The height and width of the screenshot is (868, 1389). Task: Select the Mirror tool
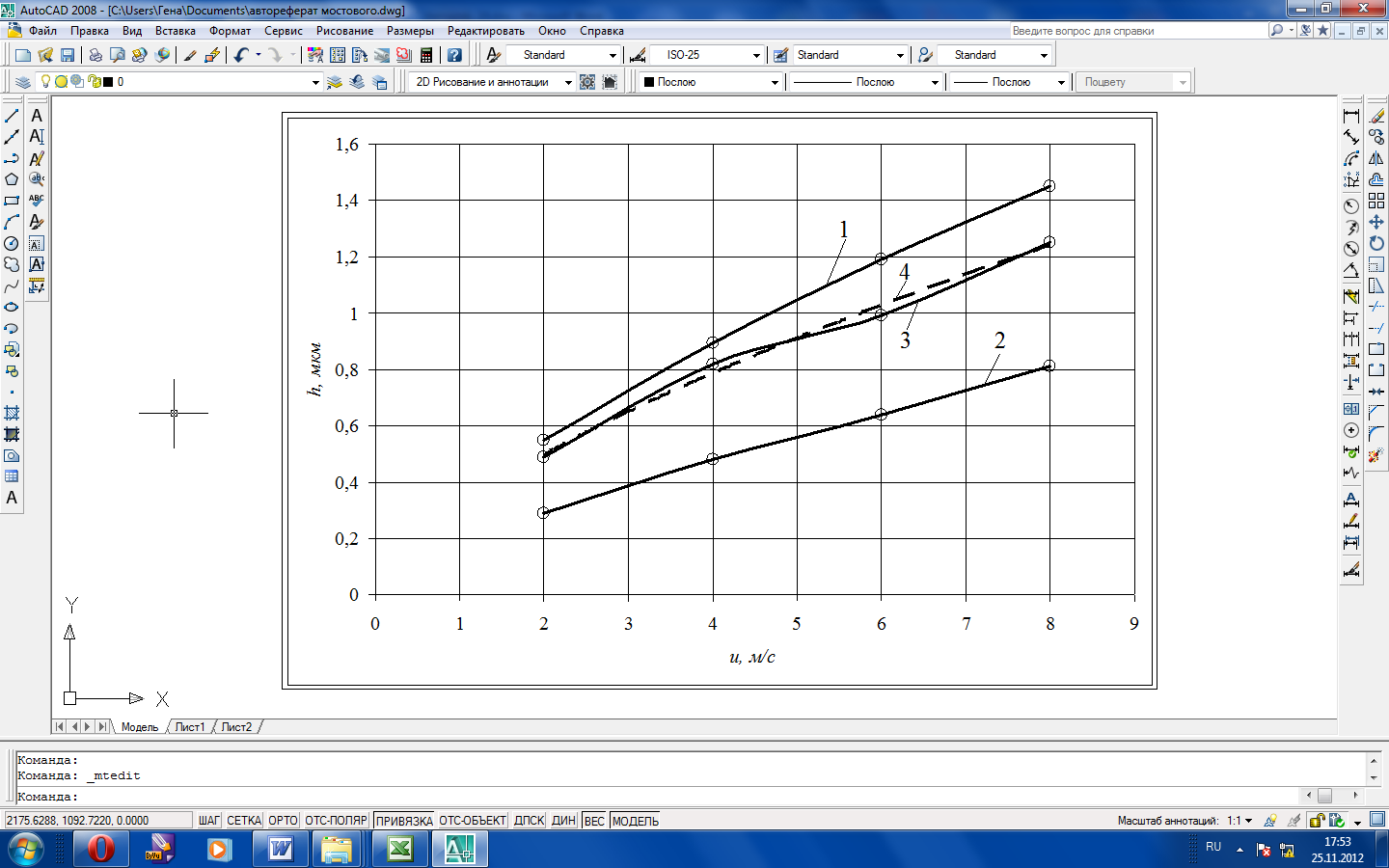tap(1376, 158)
